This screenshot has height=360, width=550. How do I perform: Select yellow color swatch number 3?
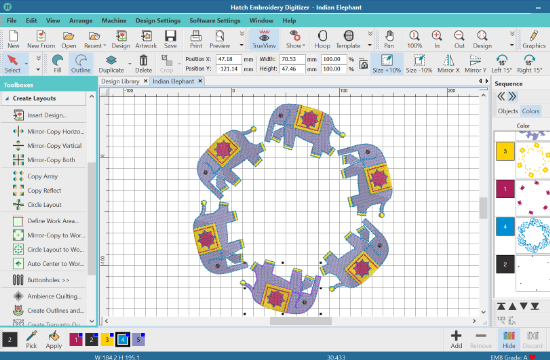tap(107, 339)
